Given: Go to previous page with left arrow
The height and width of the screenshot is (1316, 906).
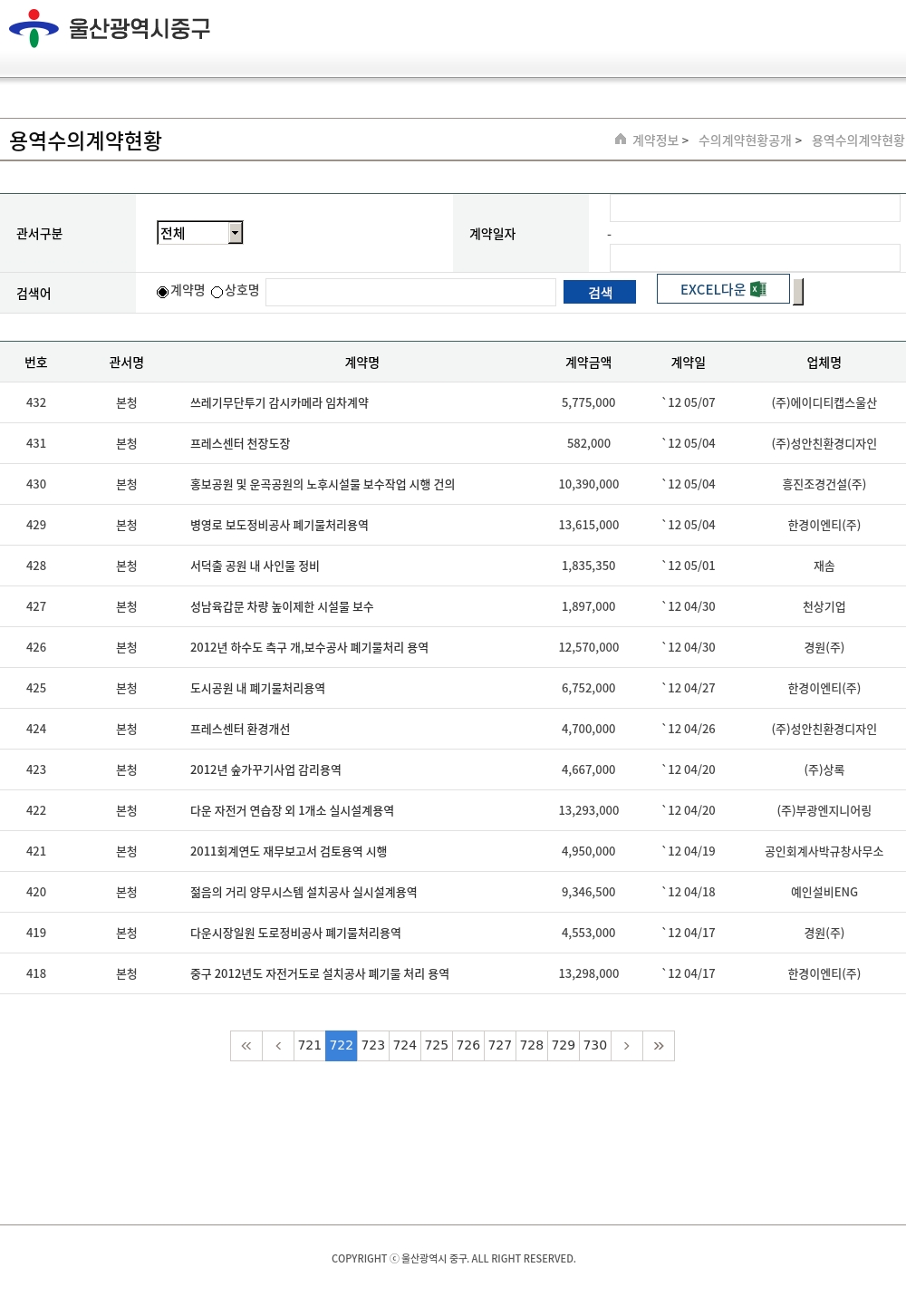Looking at the screenshot, I should pos(278,1046).
